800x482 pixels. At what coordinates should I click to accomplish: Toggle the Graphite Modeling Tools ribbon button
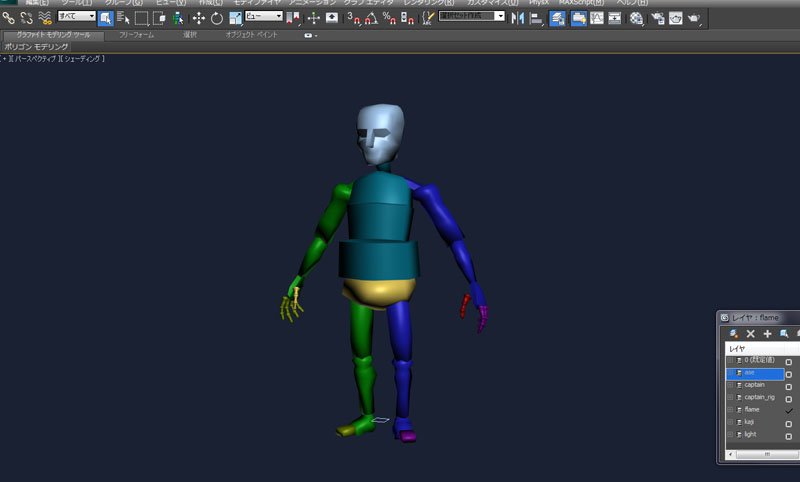pyautogui.click(x=578, y=18)
